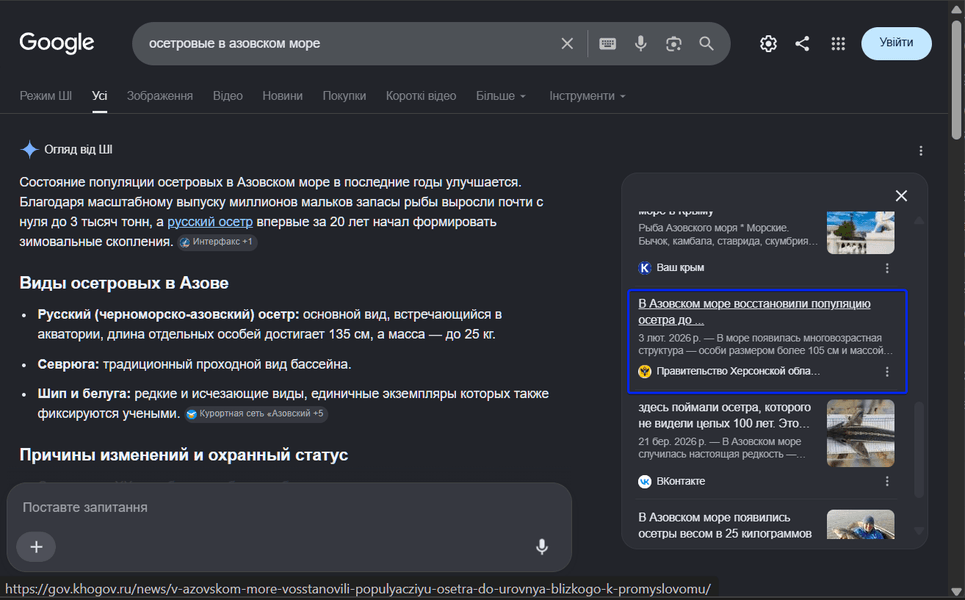Click the Ваш крым site favicon
Screen dimensions: 965x600
(644, 268)
